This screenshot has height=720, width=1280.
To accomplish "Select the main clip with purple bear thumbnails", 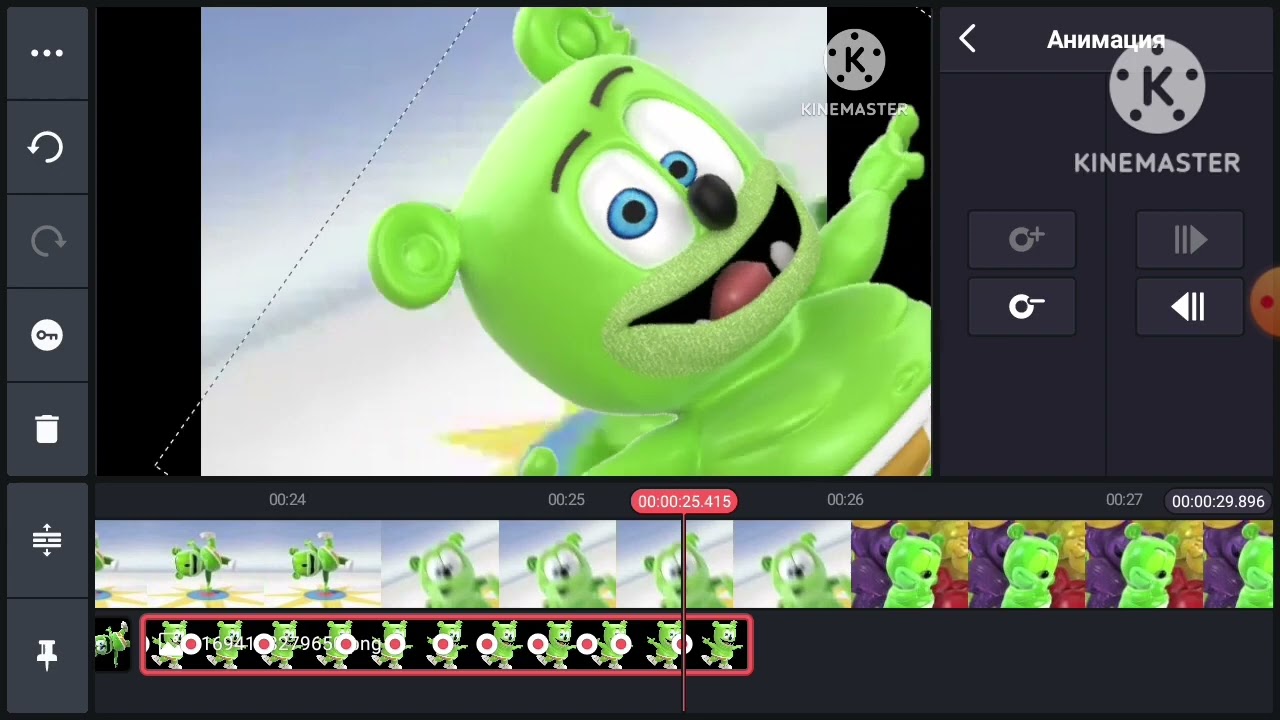I will point(1062,564).
